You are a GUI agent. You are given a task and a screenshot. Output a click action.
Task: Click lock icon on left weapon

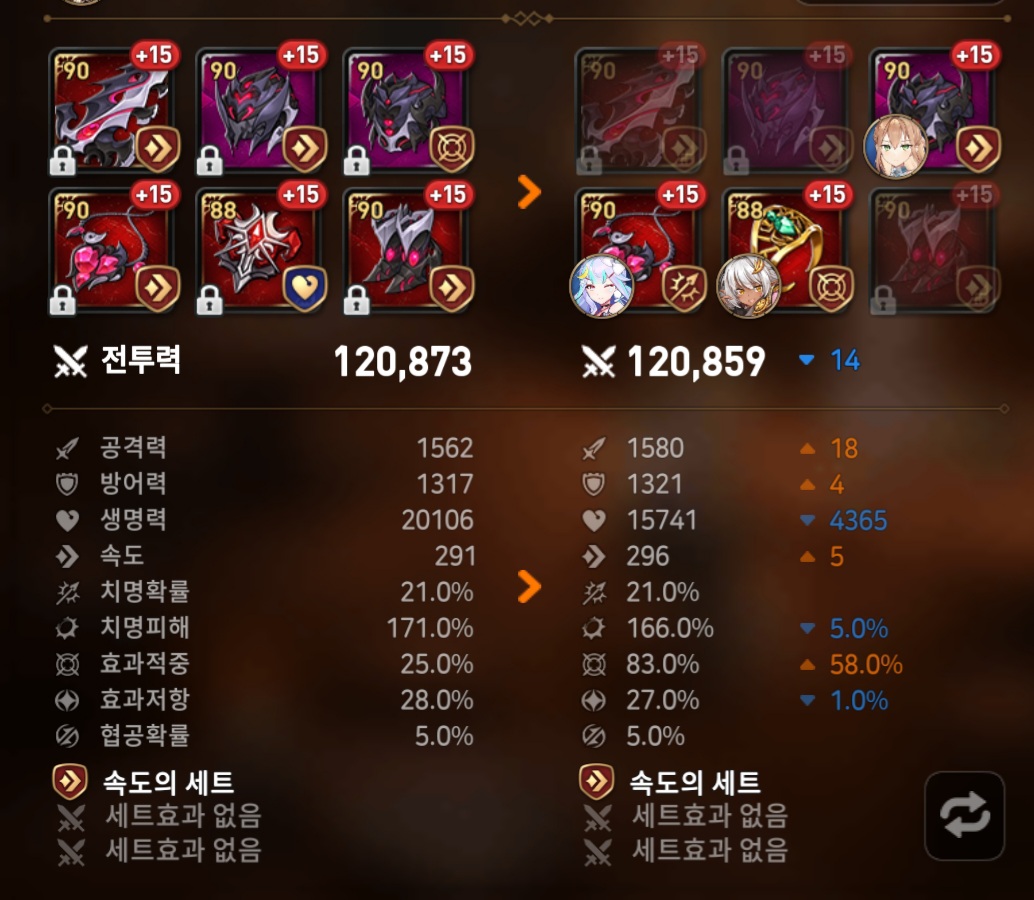(x=63, y=160)
